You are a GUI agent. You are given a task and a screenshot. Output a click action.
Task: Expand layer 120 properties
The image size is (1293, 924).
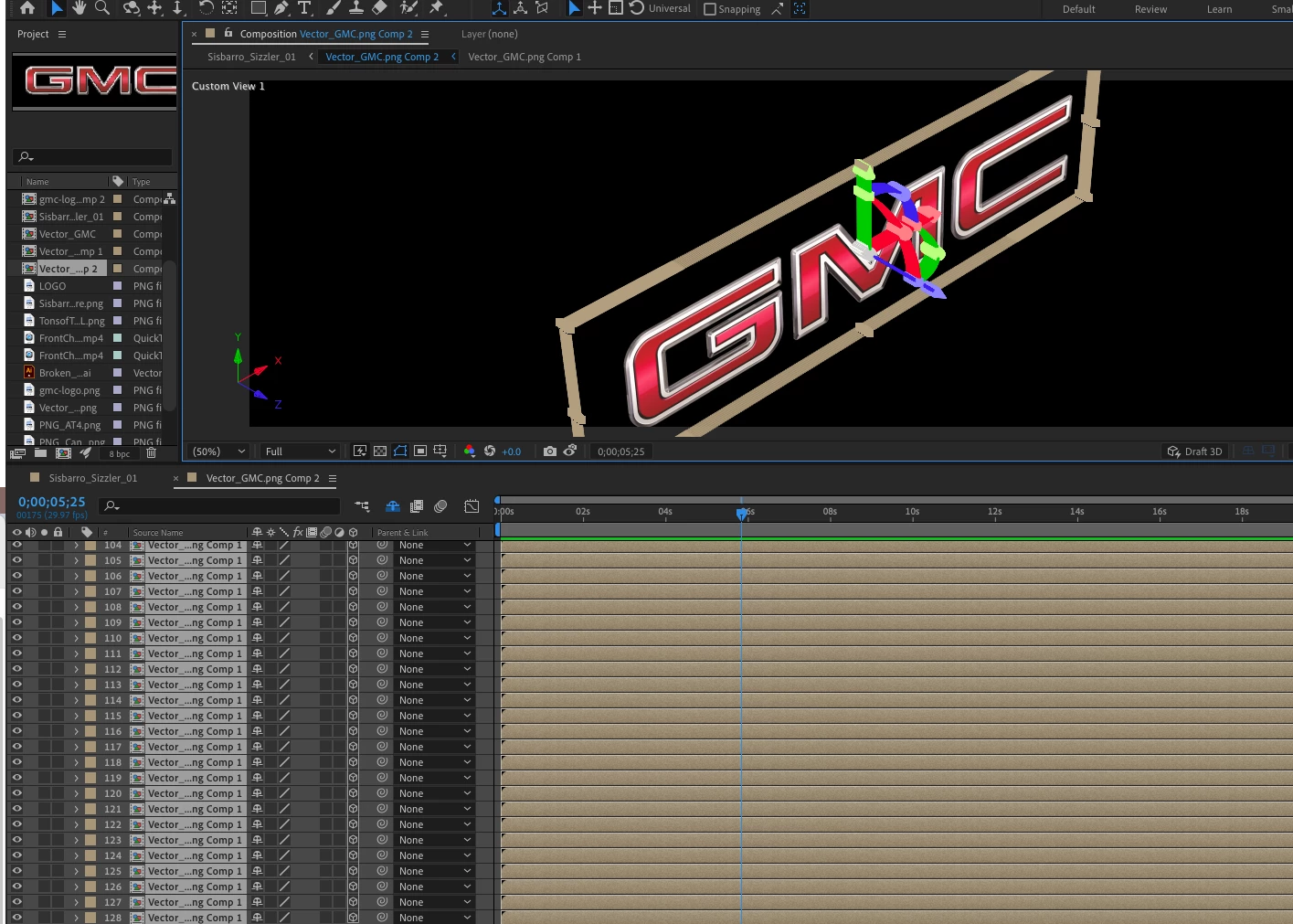(77, 793)
